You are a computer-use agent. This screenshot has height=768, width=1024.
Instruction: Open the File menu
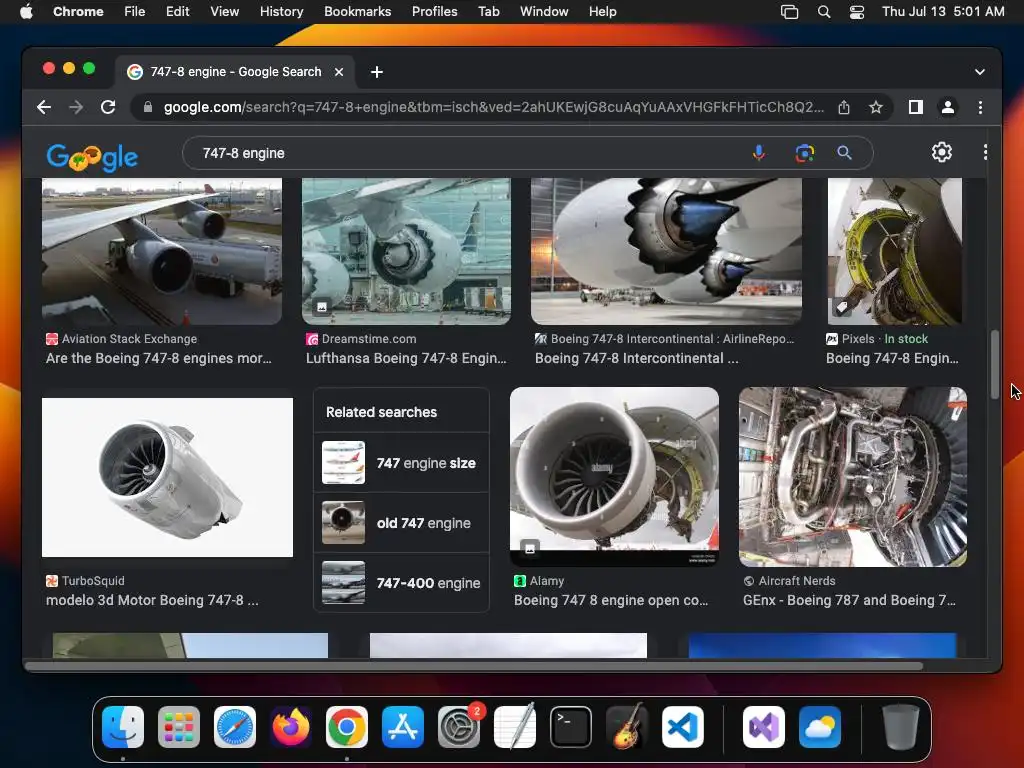pyautogui.click(x=135, y=12)
